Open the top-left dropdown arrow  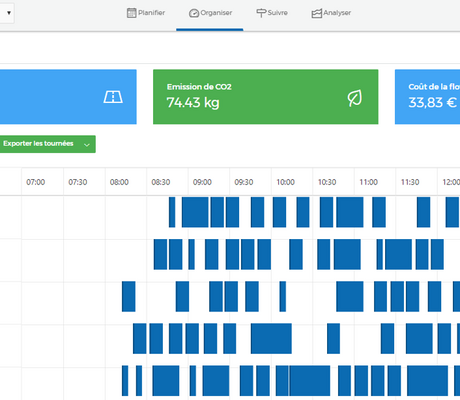pyautogui.click(x=9, y=13)
